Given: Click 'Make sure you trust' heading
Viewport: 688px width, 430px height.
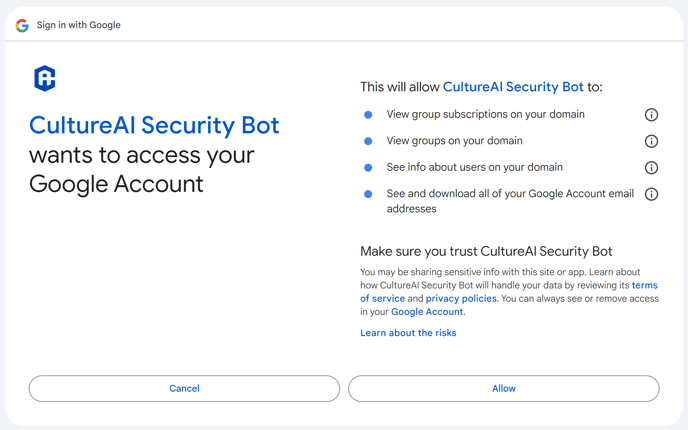Looking at the screenshot, I should 486,251.
